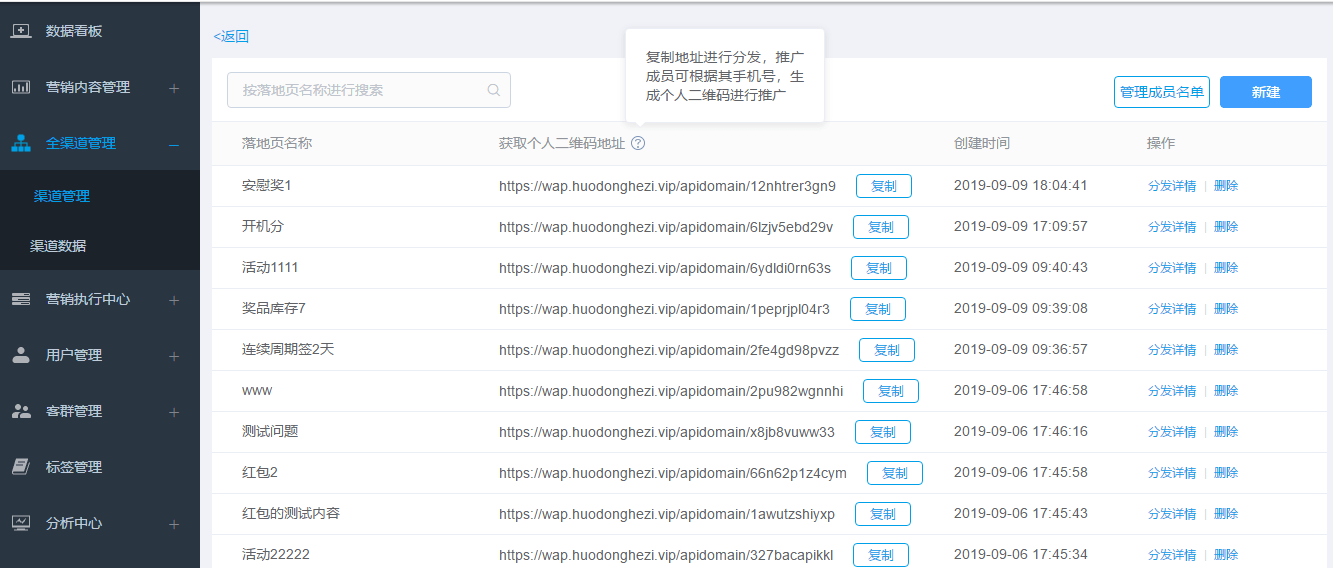The height and width of the screenshot is (569, 1333).
Task: Open 分发详情 for 活动22222
Action: 1172,555
